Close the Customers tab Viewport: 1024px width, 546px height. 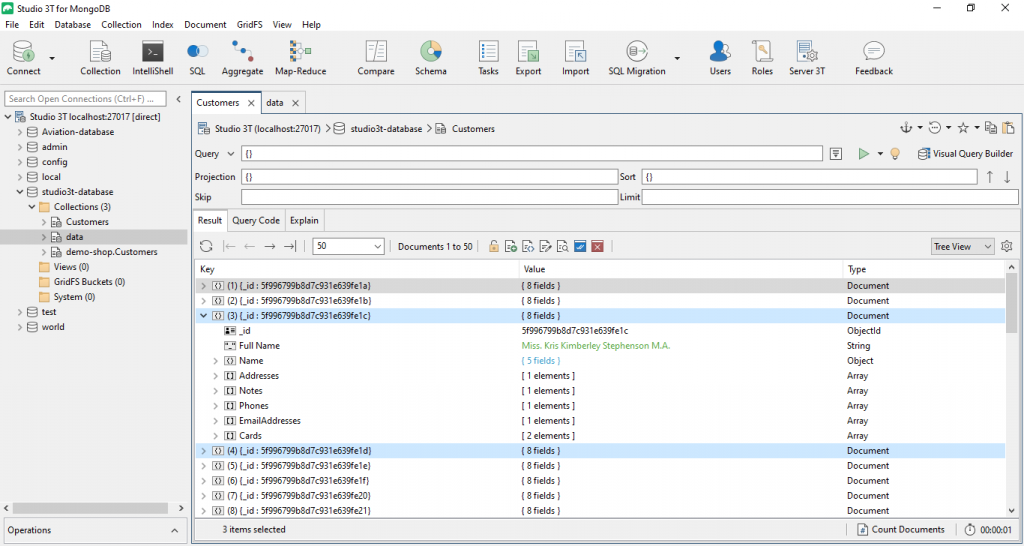click(251, 103)
